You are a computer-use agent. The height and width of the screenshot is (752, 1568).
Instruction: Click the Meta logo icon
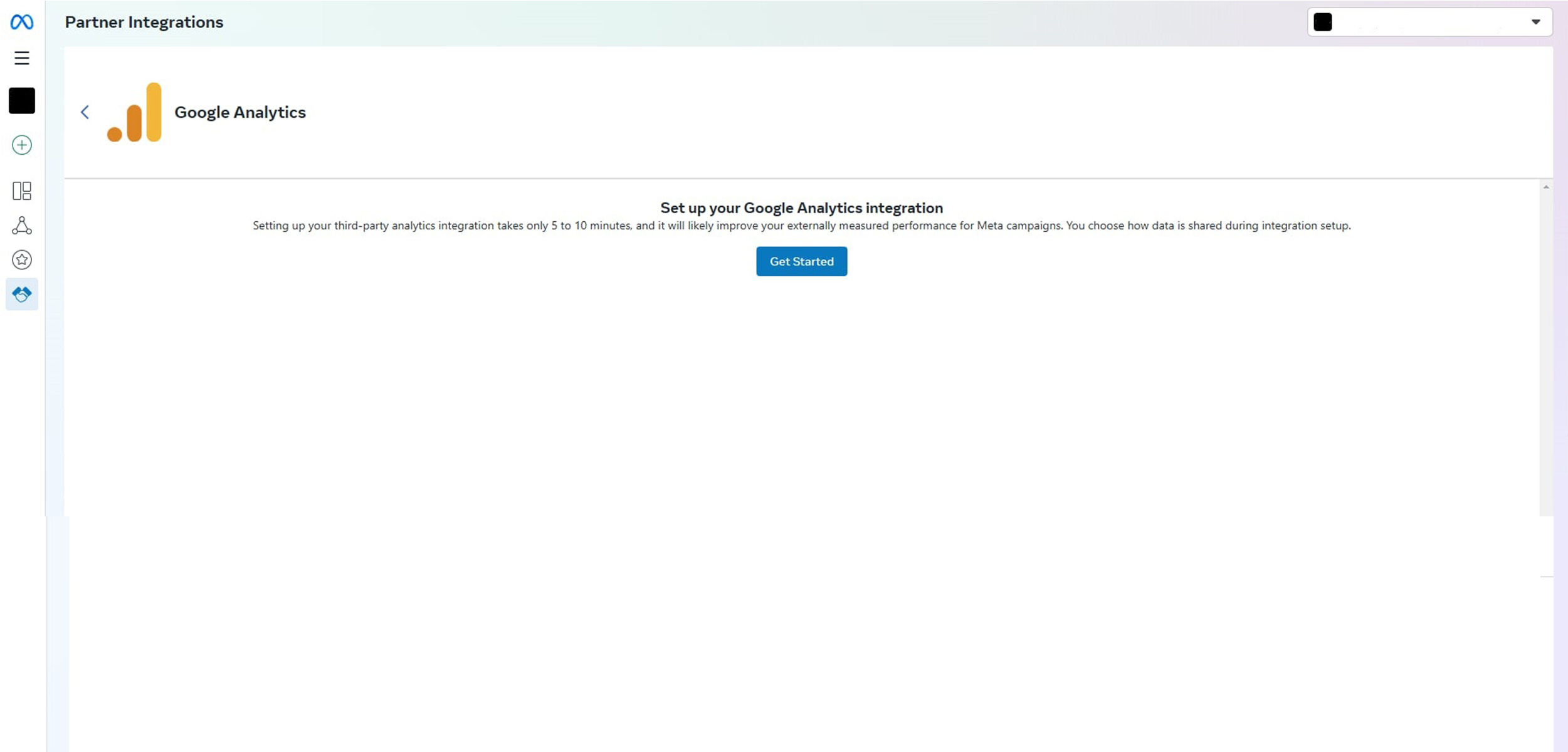click(22, 22)
